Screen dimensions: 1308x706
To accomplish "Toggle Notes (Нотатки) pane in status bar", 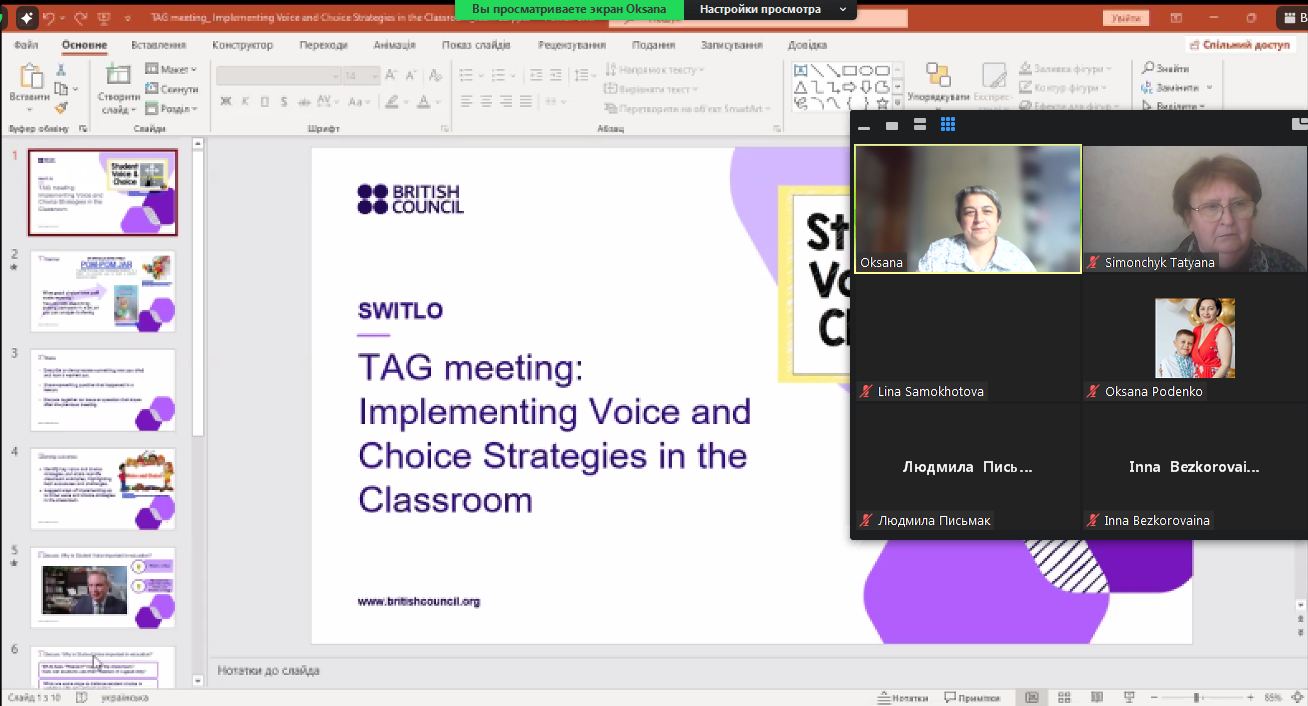I will click(x=902, y=697).
